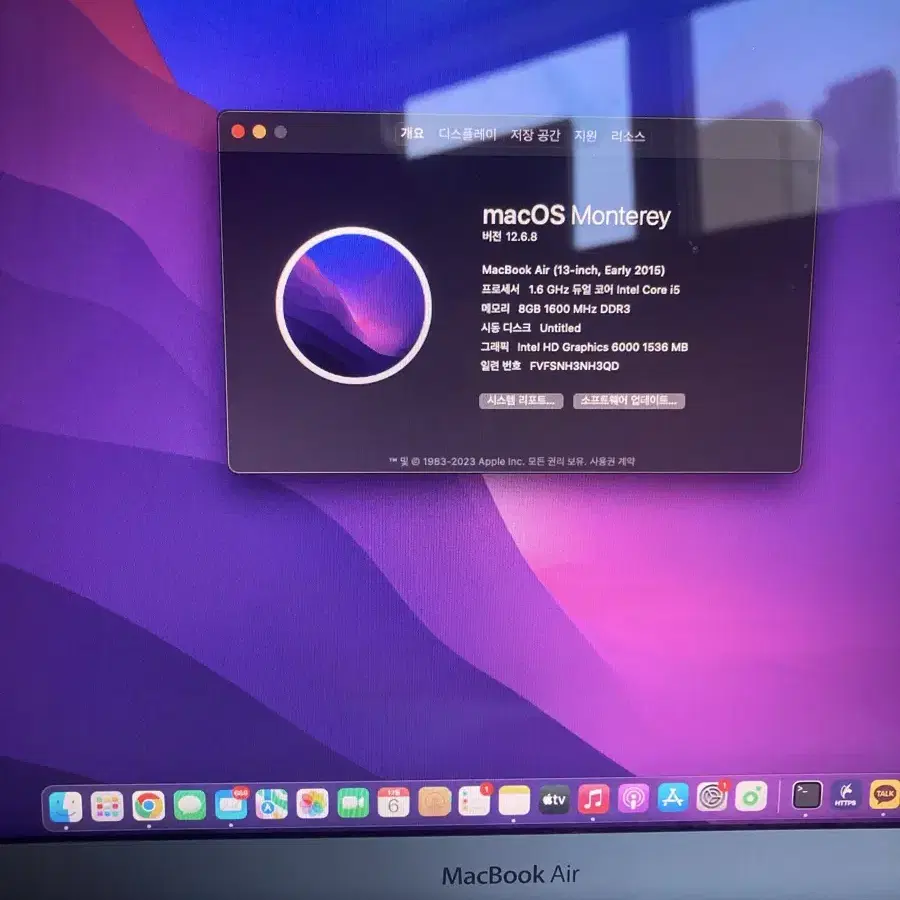Launch Terminal from the Dock
The width and height of the screenshot is (900, 900).
(806, 796)
